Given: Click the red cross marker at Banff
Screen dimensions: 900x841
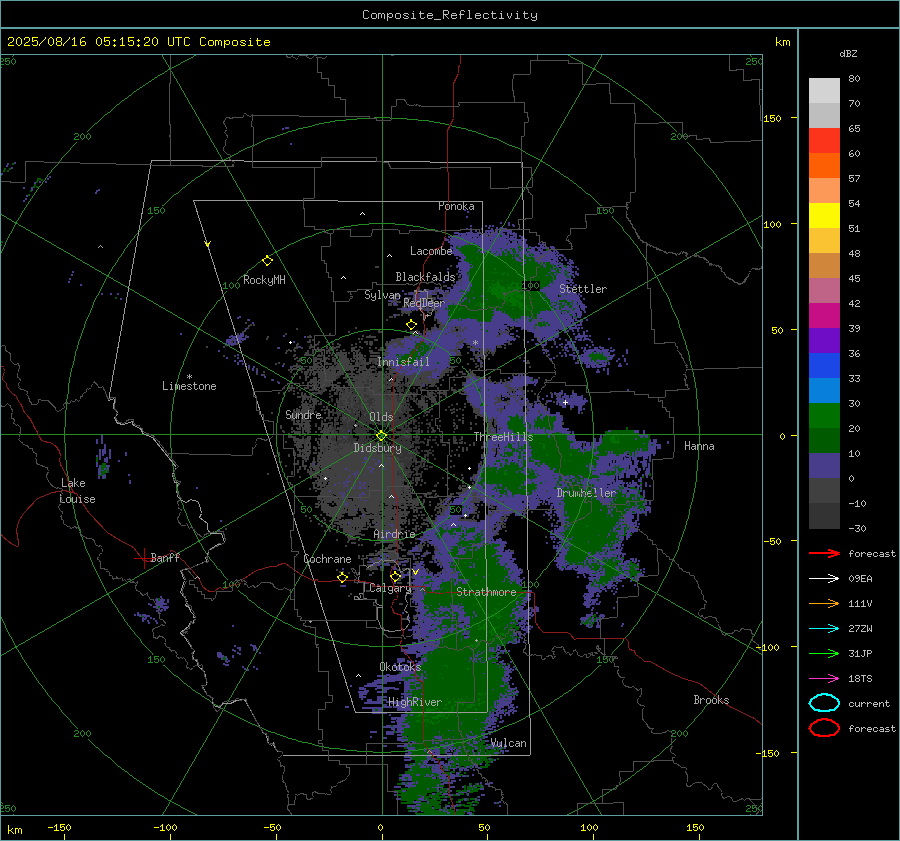Looking at the screenshot, I should tap(143, 558).
